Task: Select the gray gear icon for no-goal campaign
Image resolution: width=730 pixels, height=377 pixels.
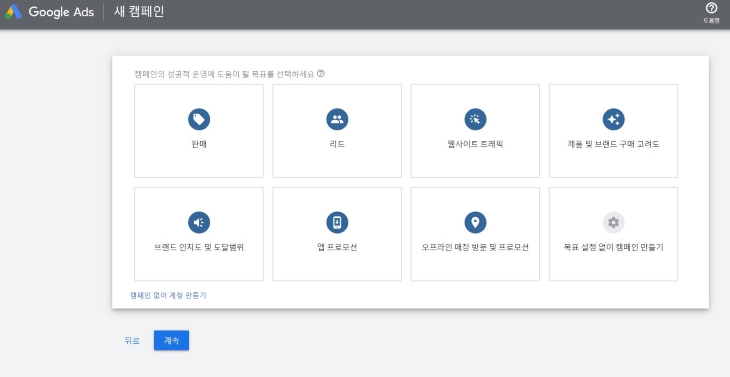Action: pyautogui.click(x=614, y=222)
